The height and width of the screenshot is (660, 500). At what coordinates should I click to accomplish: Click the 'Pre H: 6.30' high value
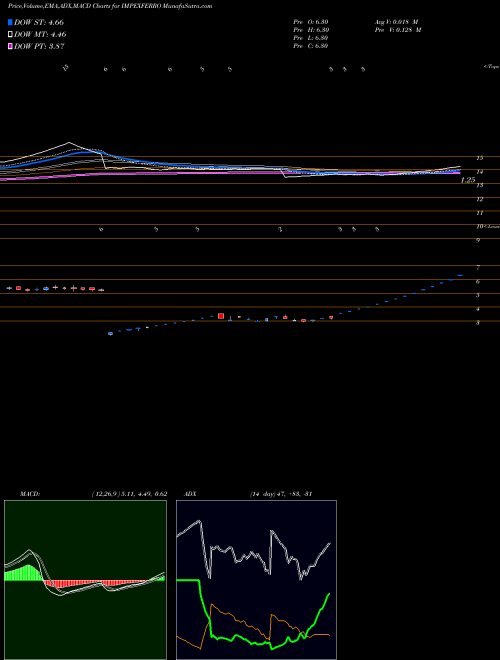pyautogui.click(x=311, y=30)
